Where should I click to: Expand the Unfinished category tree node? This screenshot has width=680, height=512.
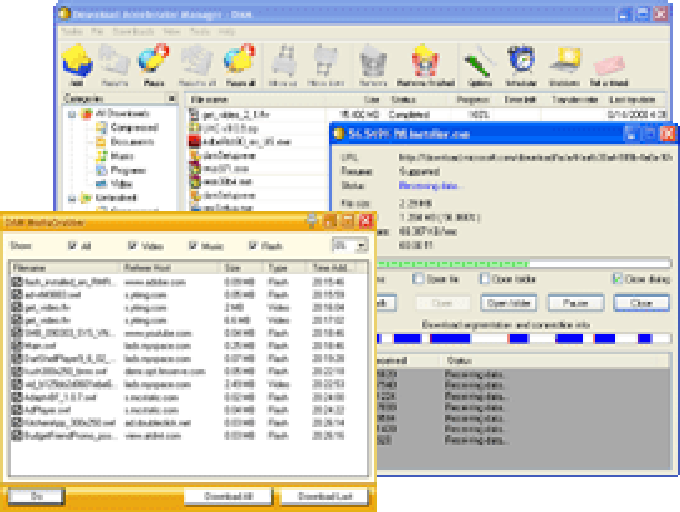click(73, 198)
